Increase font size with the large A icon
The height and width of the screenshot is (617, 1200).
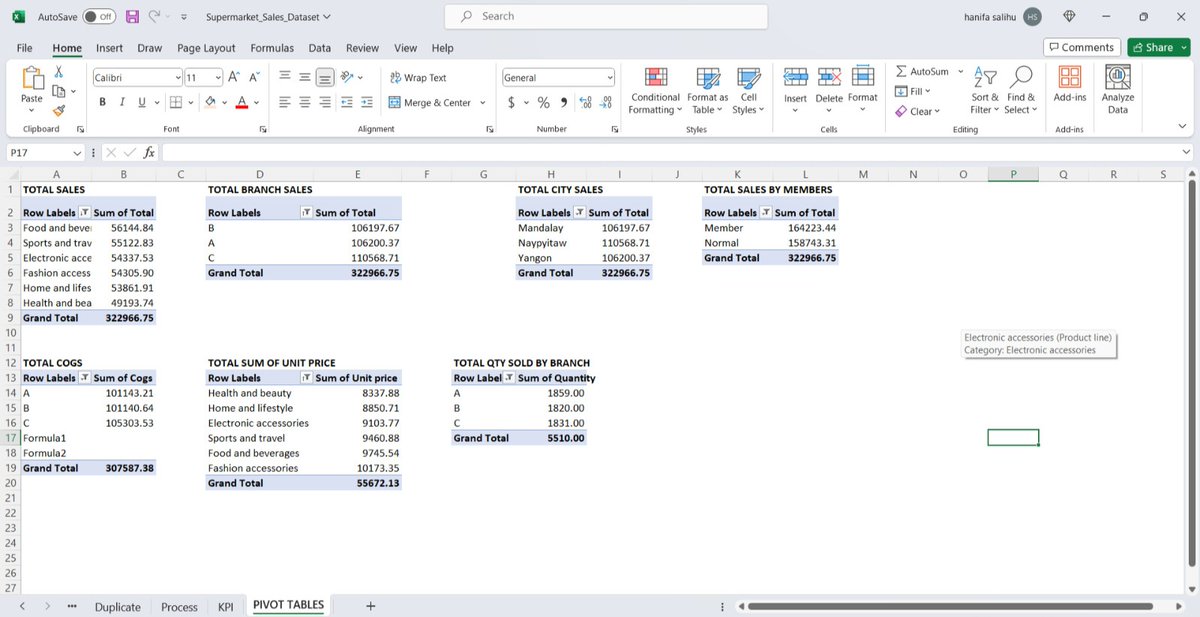tap(233, 77)
